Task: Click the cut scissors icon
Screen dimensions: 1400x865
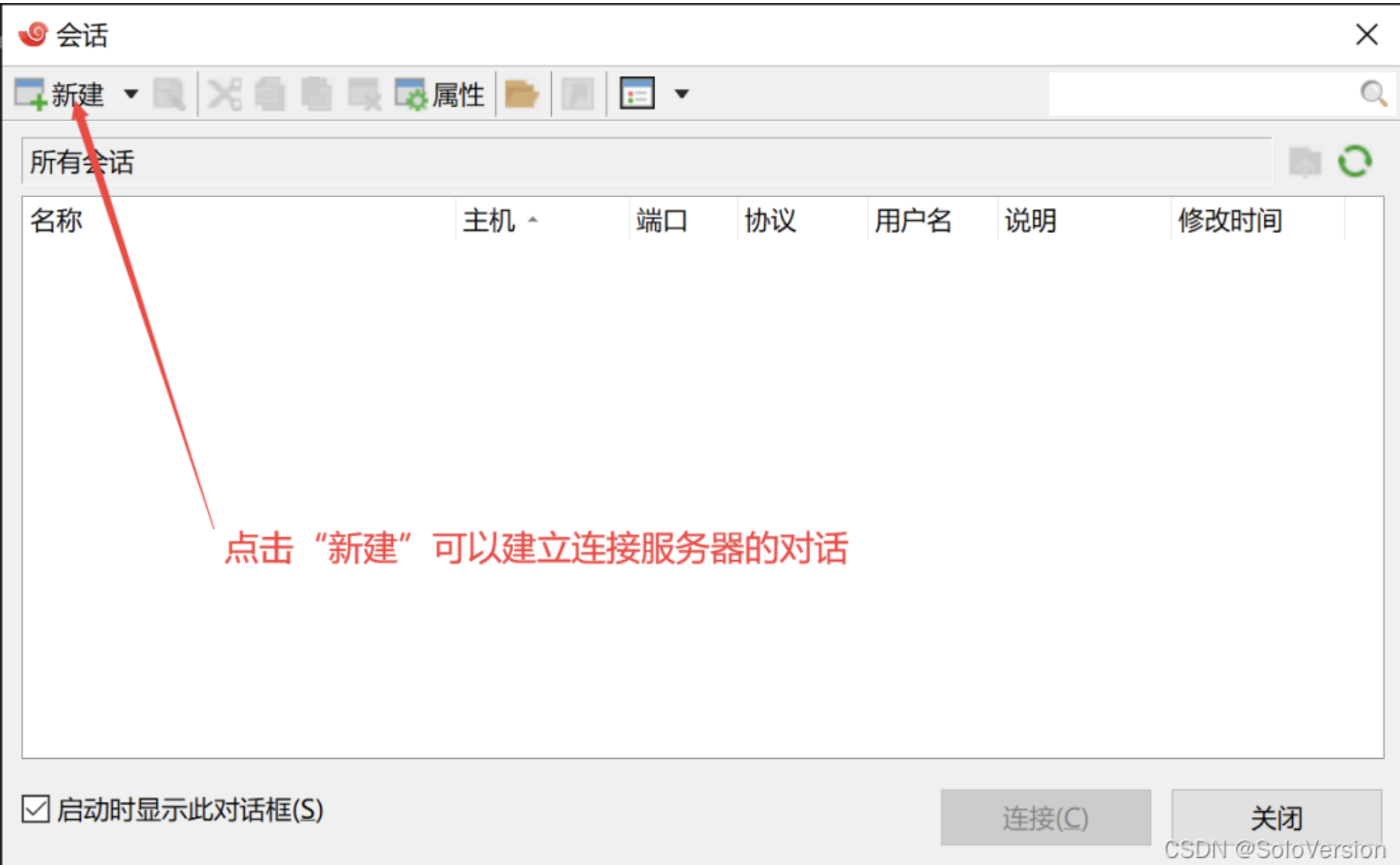Action: 225,94
